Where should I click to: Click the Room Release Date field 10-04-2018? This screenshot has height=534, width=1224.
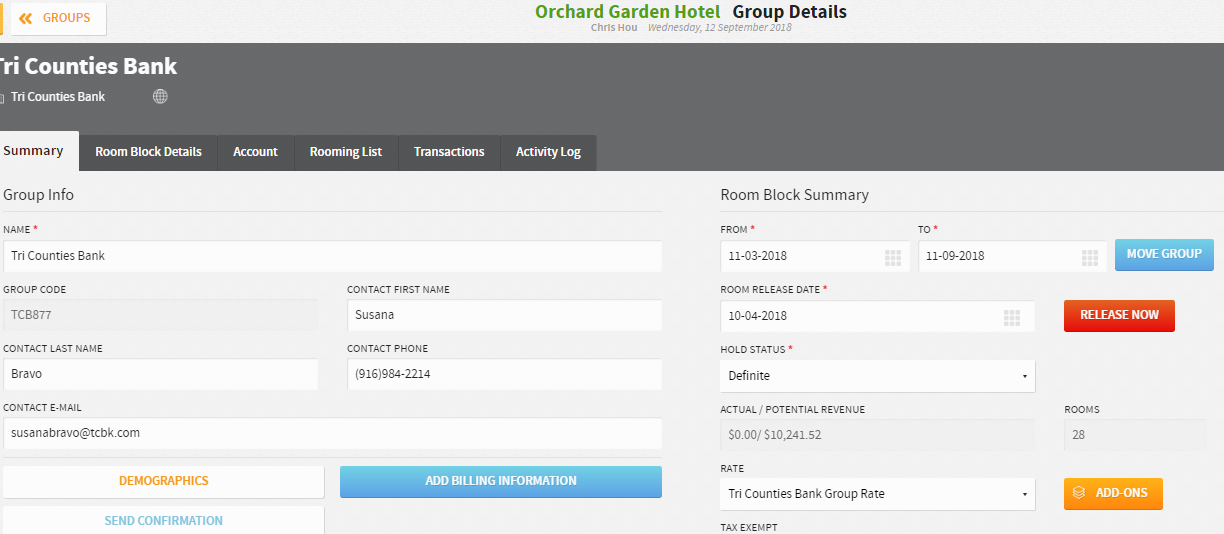pos(877,316)
